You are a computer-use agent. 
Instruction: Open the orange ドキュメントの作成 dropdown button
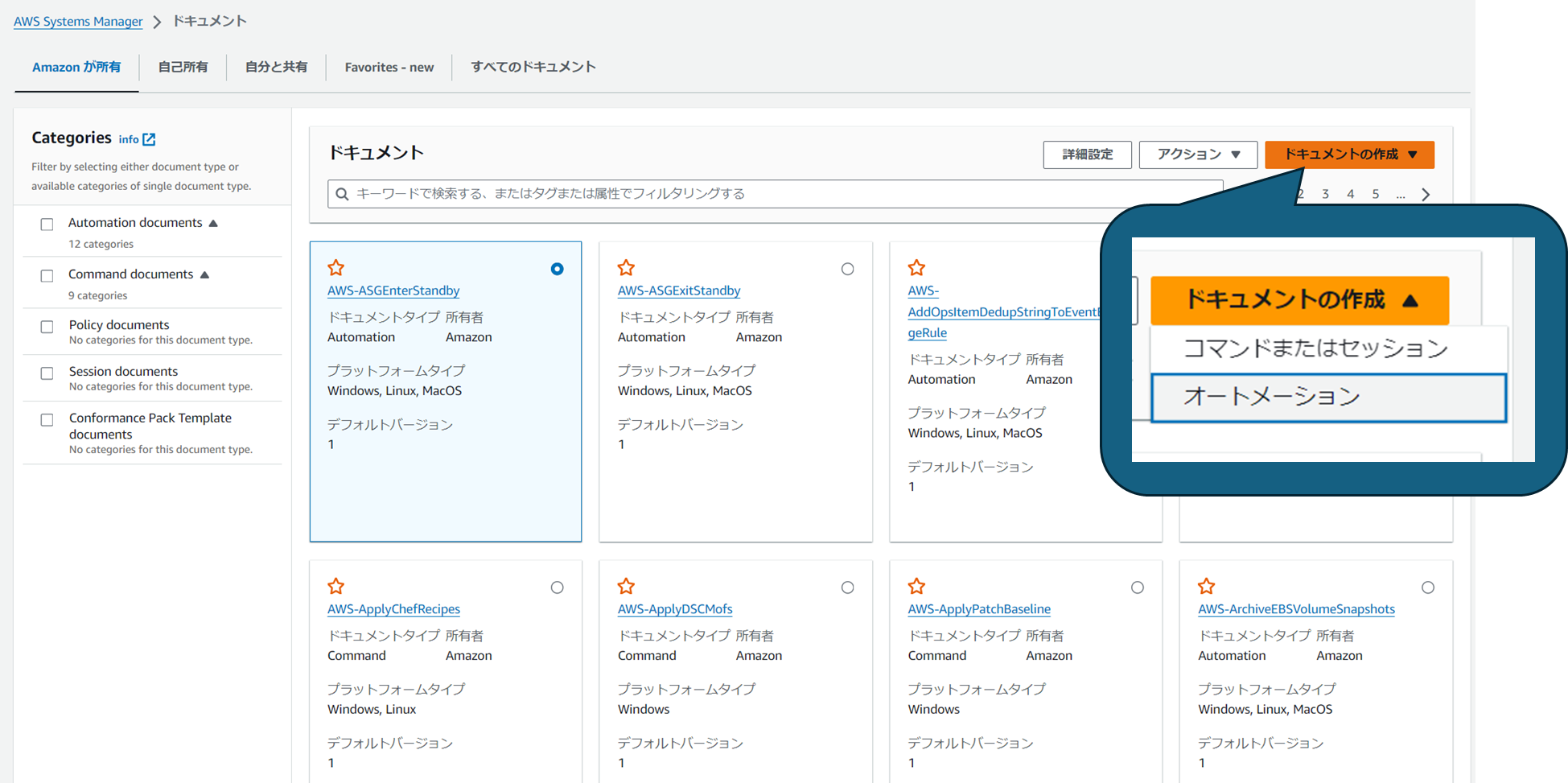(x=1349, y=155)
